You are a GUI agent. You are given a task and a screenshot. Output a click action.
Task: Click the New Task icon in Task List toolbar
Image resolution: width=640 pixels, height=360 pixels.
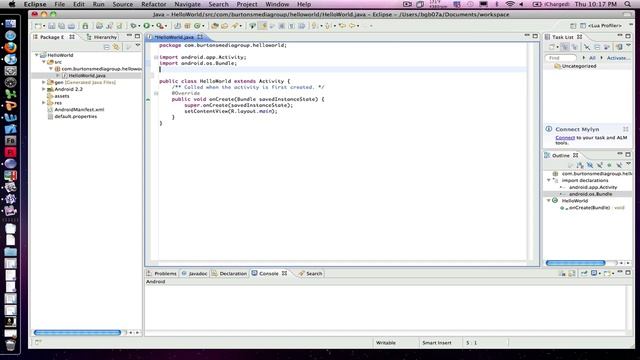(552, 47)
